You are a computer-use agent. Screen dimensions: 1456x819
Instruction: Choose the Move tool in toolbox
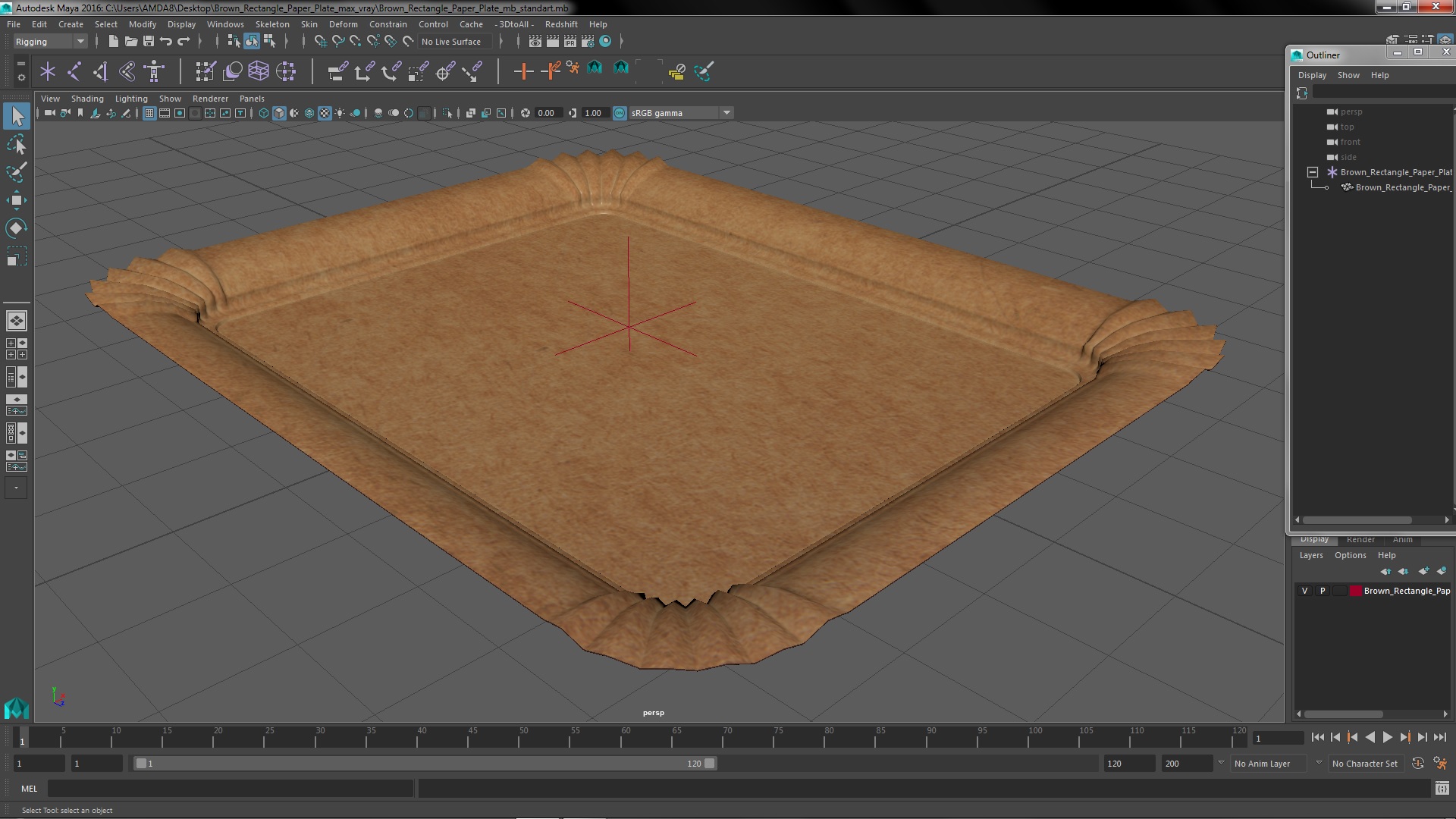coord(17,200)
